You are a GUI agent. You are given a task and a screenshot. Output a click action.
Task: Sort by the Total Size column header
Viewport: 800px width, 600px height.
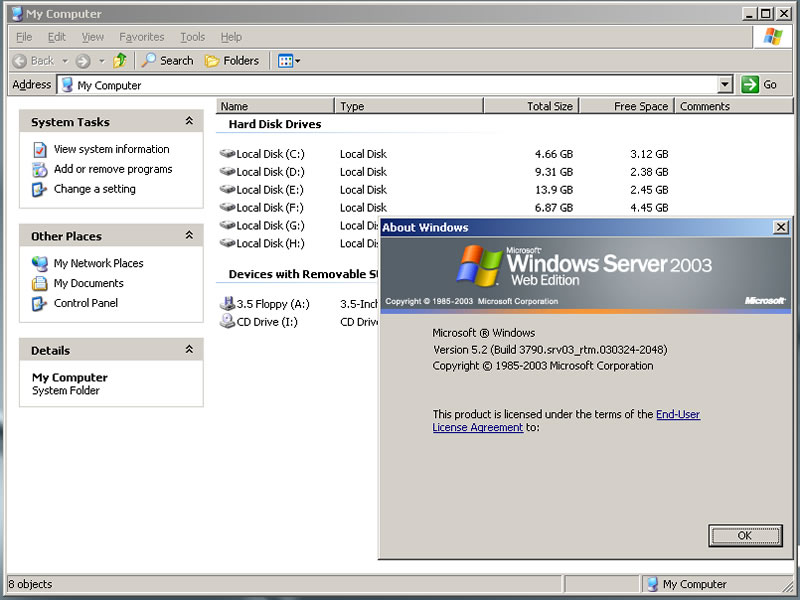(531, 106)
